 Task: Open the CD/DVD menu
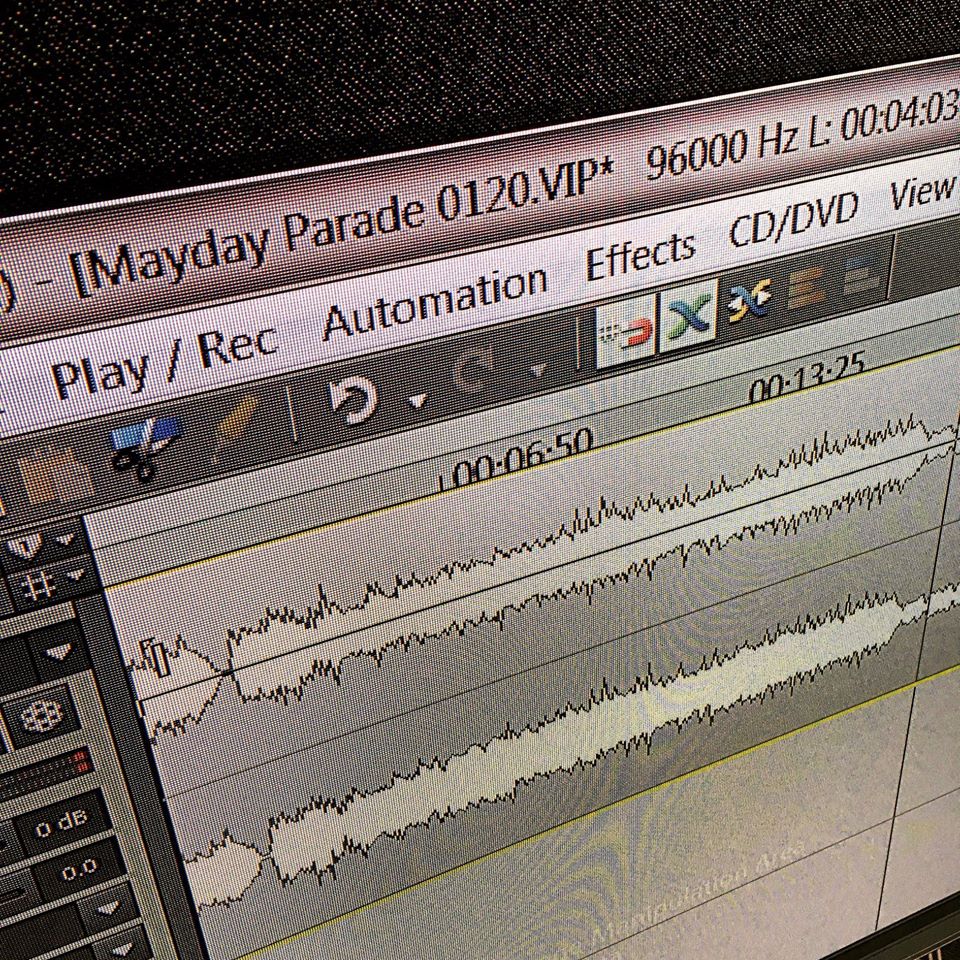794,219
